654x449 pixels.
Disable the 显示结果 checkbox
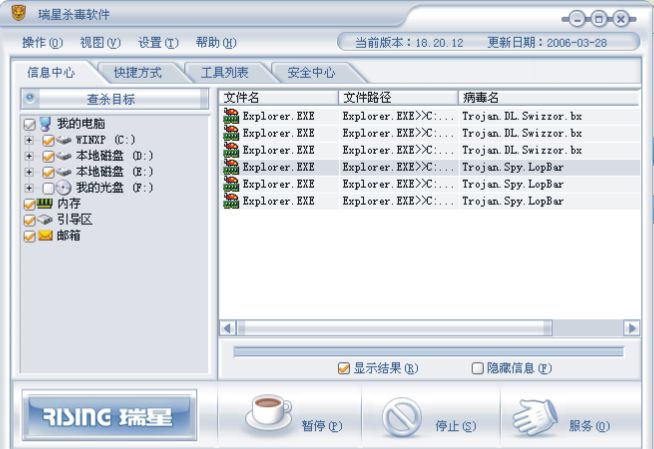[344, 368]
